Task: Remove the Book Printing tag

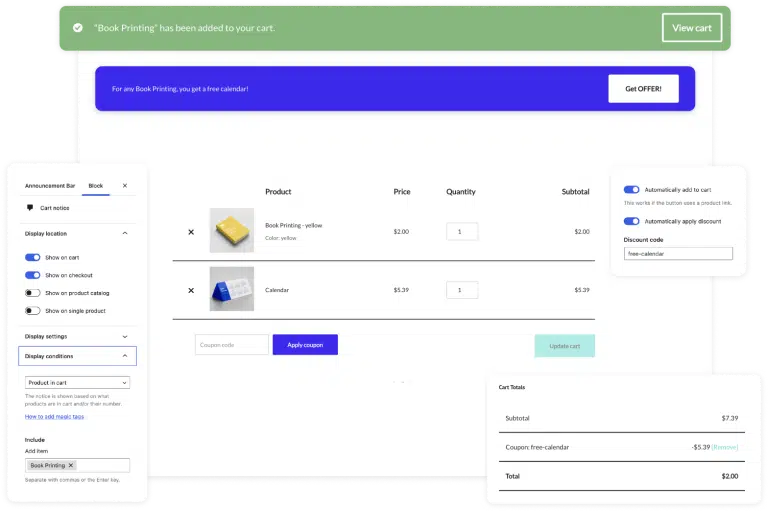Action: pos(71,465)
